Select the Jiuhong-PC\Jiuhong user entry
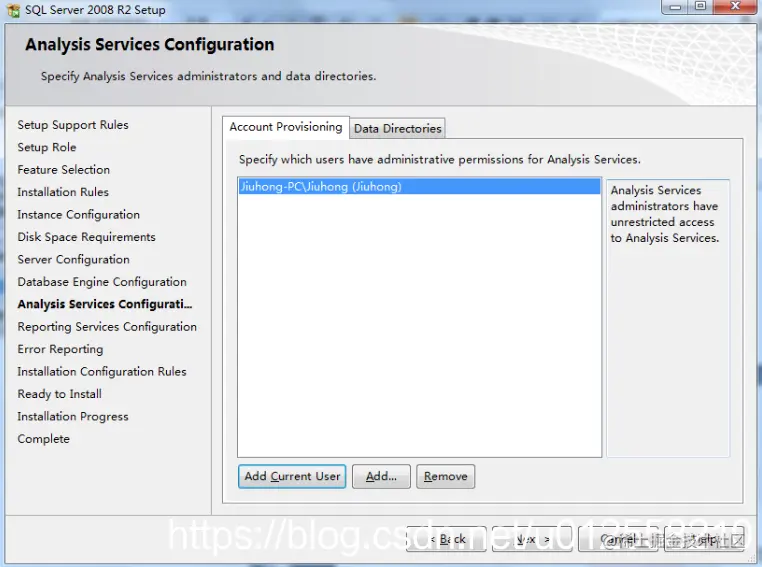This screenshot has height=567, width=762. point(419,187)
